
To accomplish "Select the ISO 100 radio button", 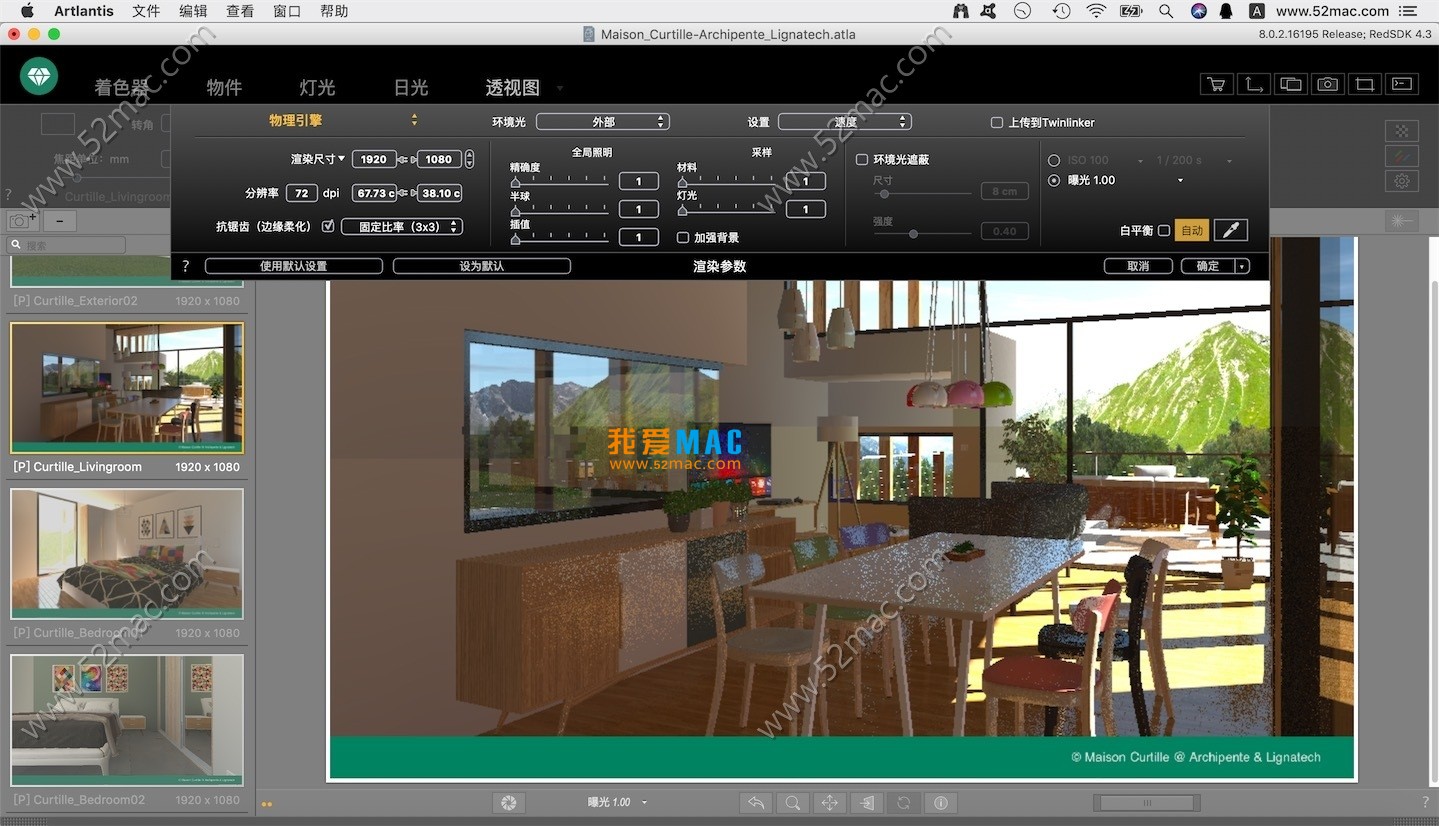I will click(1054, 160).
